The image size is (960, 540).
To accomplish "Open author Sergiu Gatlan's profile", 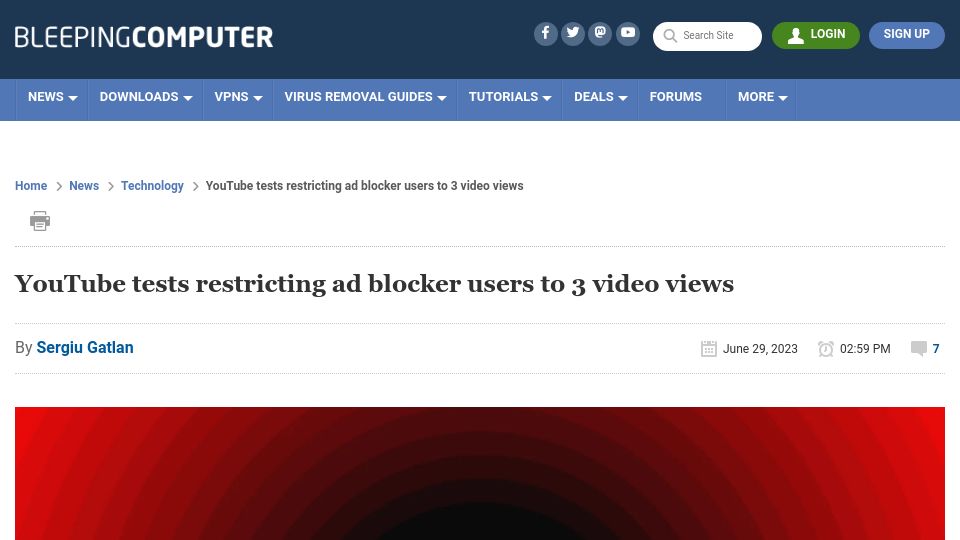I will [85, 347].
